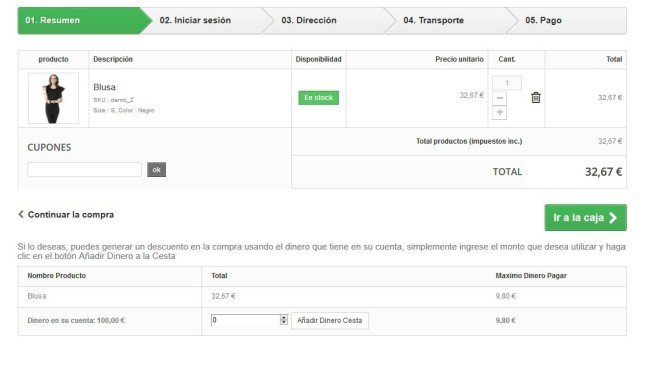Click the account money amount field
Image resolution: width=646 pixels, height=366 pixels.
click(246, 320)
